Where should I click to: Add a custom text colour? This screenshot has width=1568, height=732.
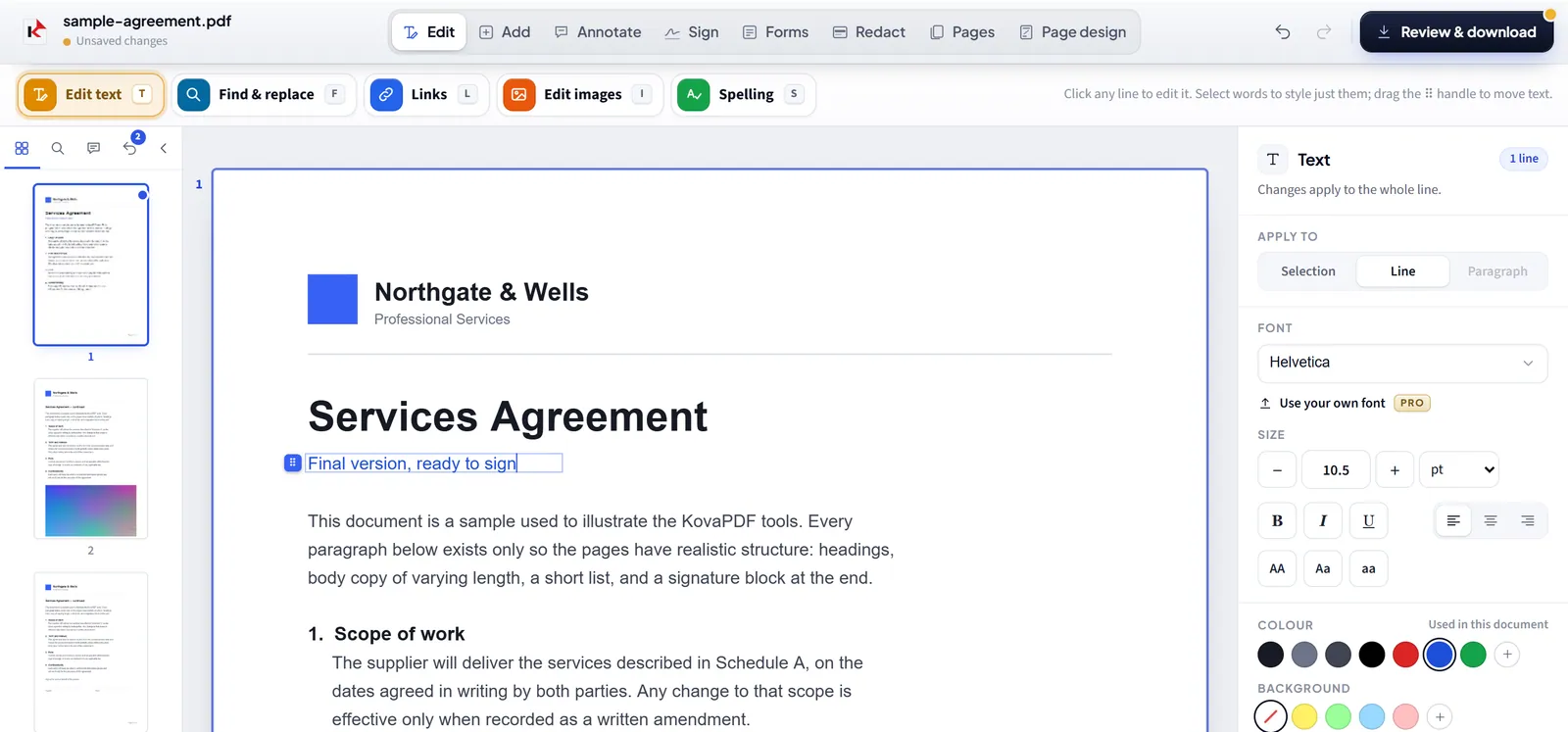tap(1507, 655)
